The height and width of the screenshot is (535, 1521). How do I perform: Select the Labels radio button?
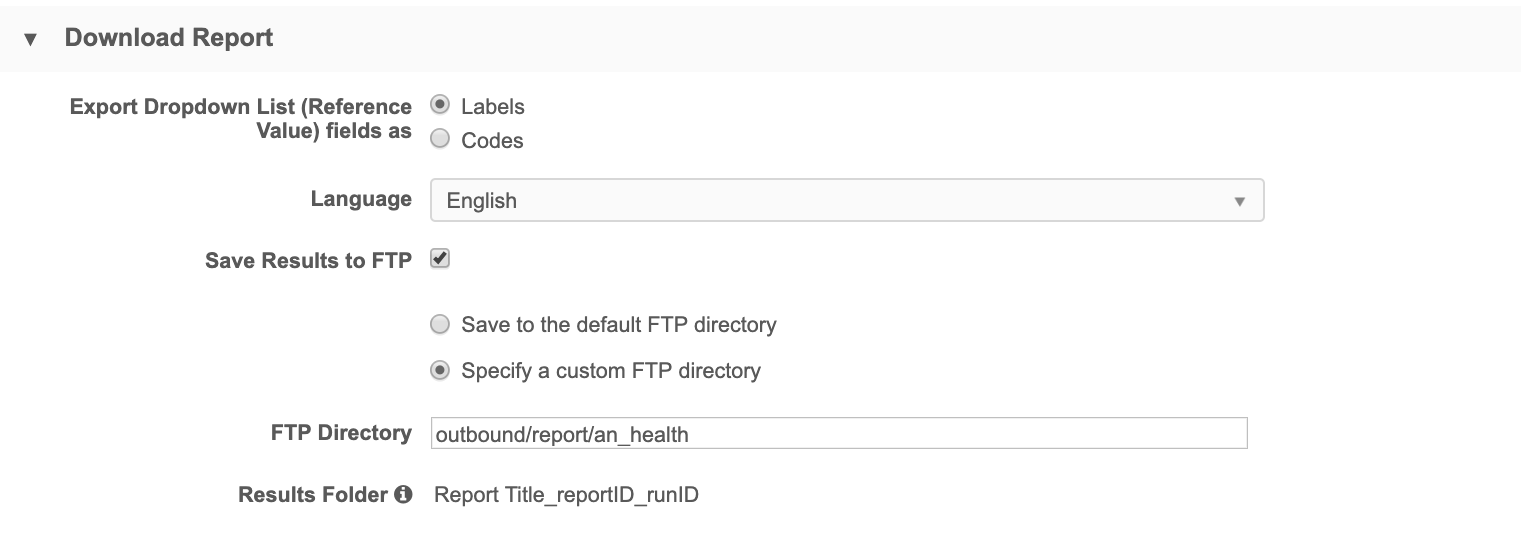pyautogui.click(x=439, y=104)
